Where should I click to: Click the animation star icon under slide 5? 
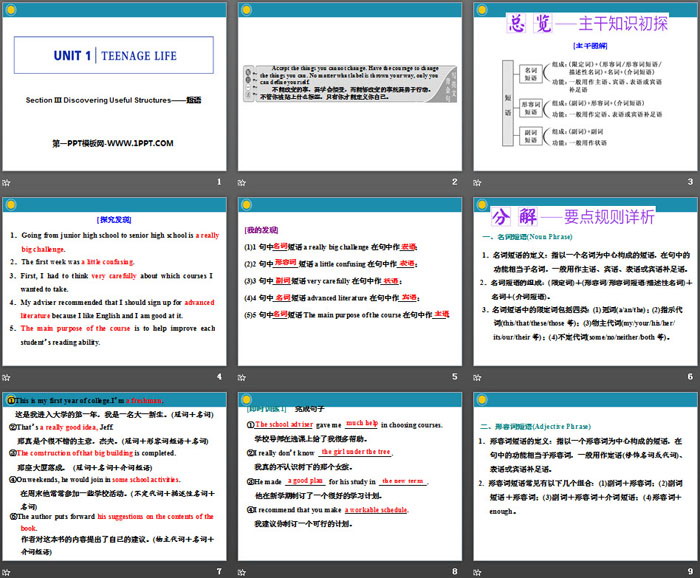point(243,377)
